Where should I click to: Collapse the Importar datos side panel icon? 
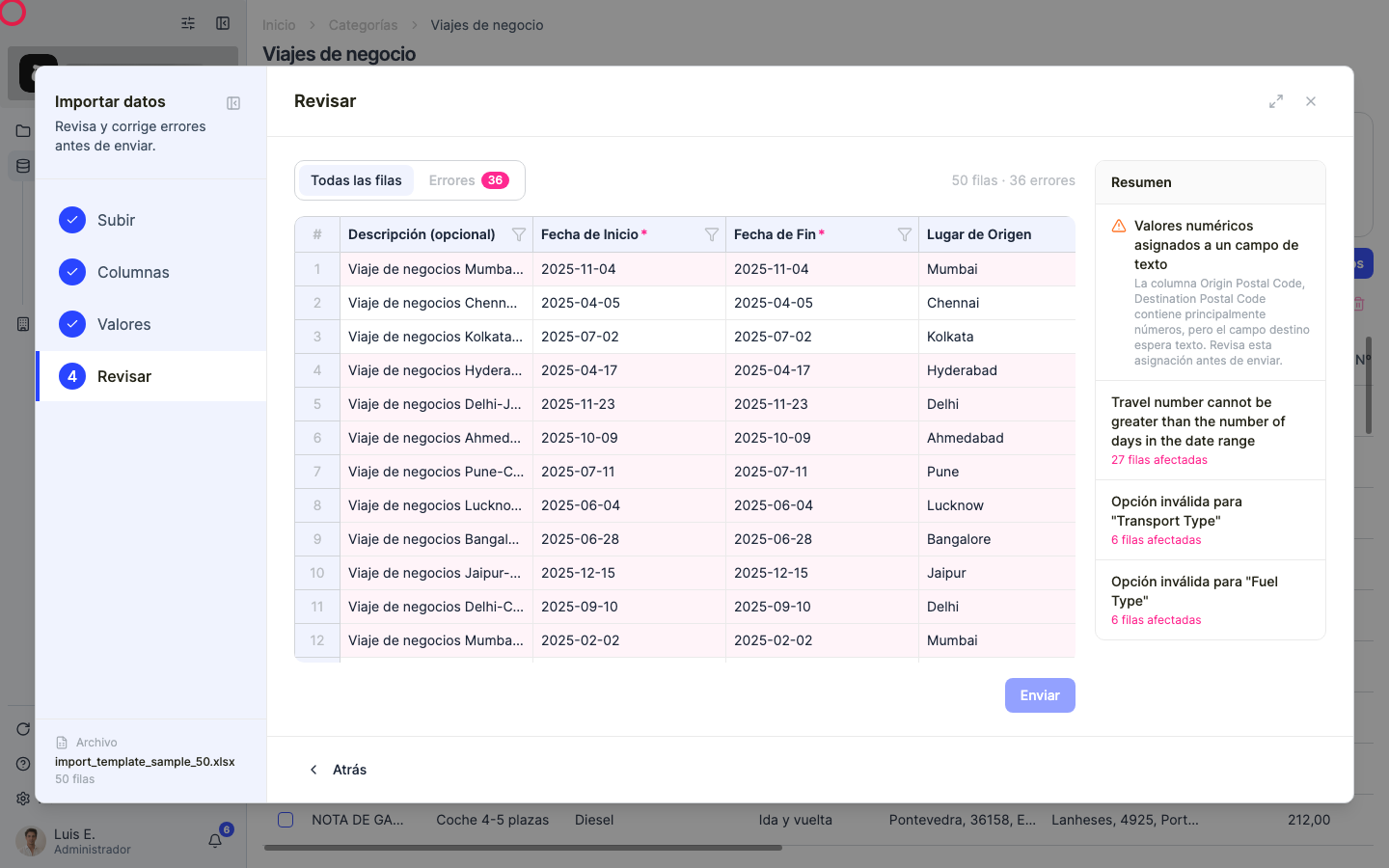(233, 103)
